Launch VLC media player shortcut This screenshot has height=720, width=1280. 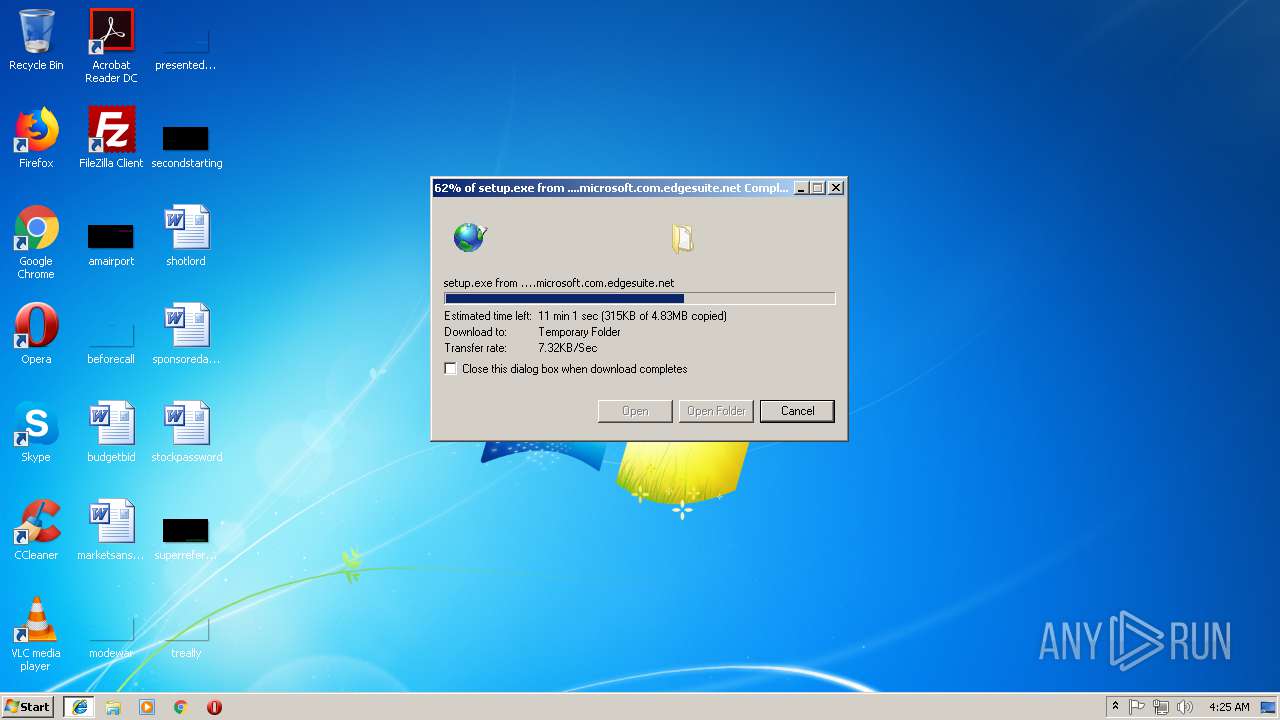pyautogui.click(x=36, y=634)
